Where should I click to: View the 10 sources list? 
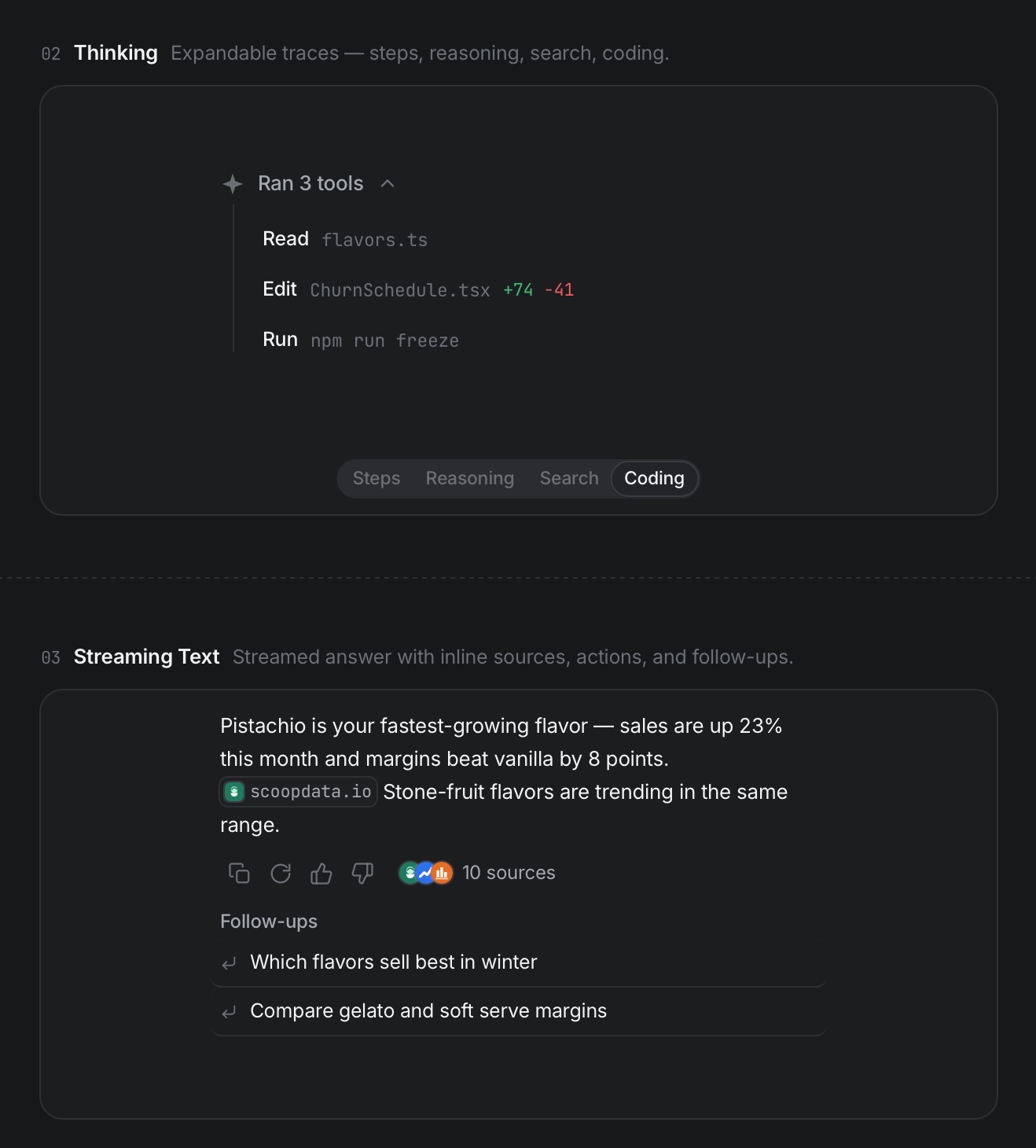(509, 873)
